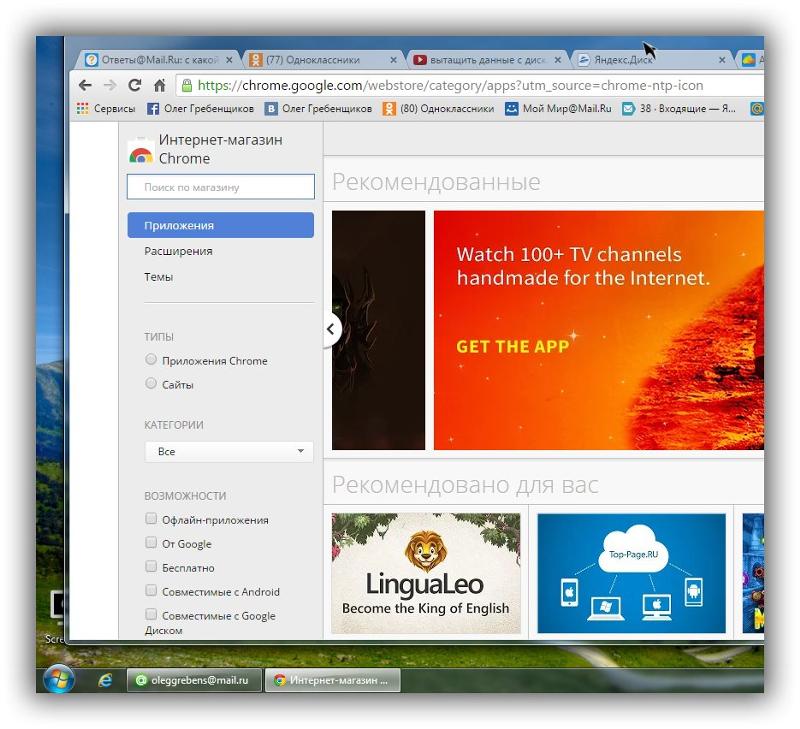Switch to Ответы@Mail.Ru tab
Image resolution: width=800 pixels, height=729 pixels.
point(158,60)
